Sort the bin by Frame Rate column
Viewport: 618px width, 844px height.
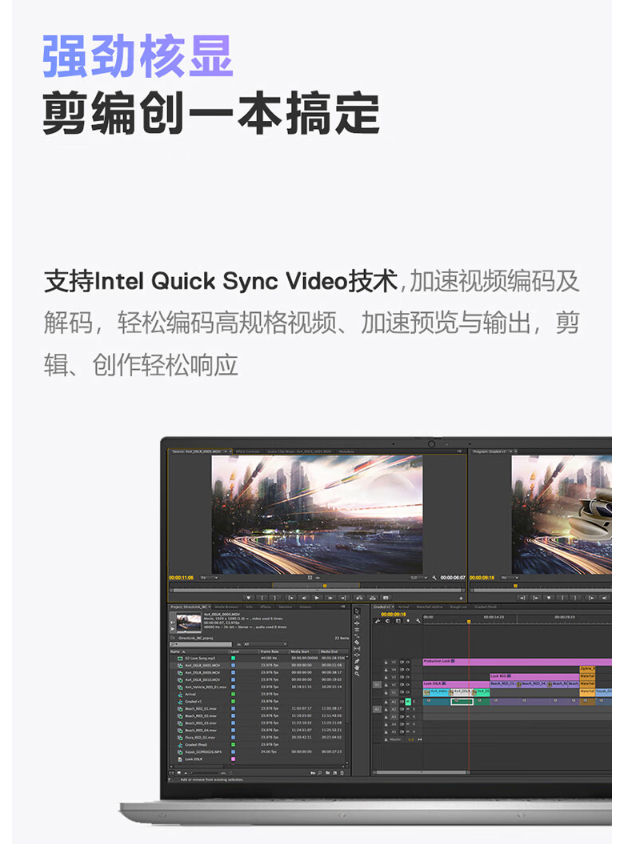click(269, 651)
